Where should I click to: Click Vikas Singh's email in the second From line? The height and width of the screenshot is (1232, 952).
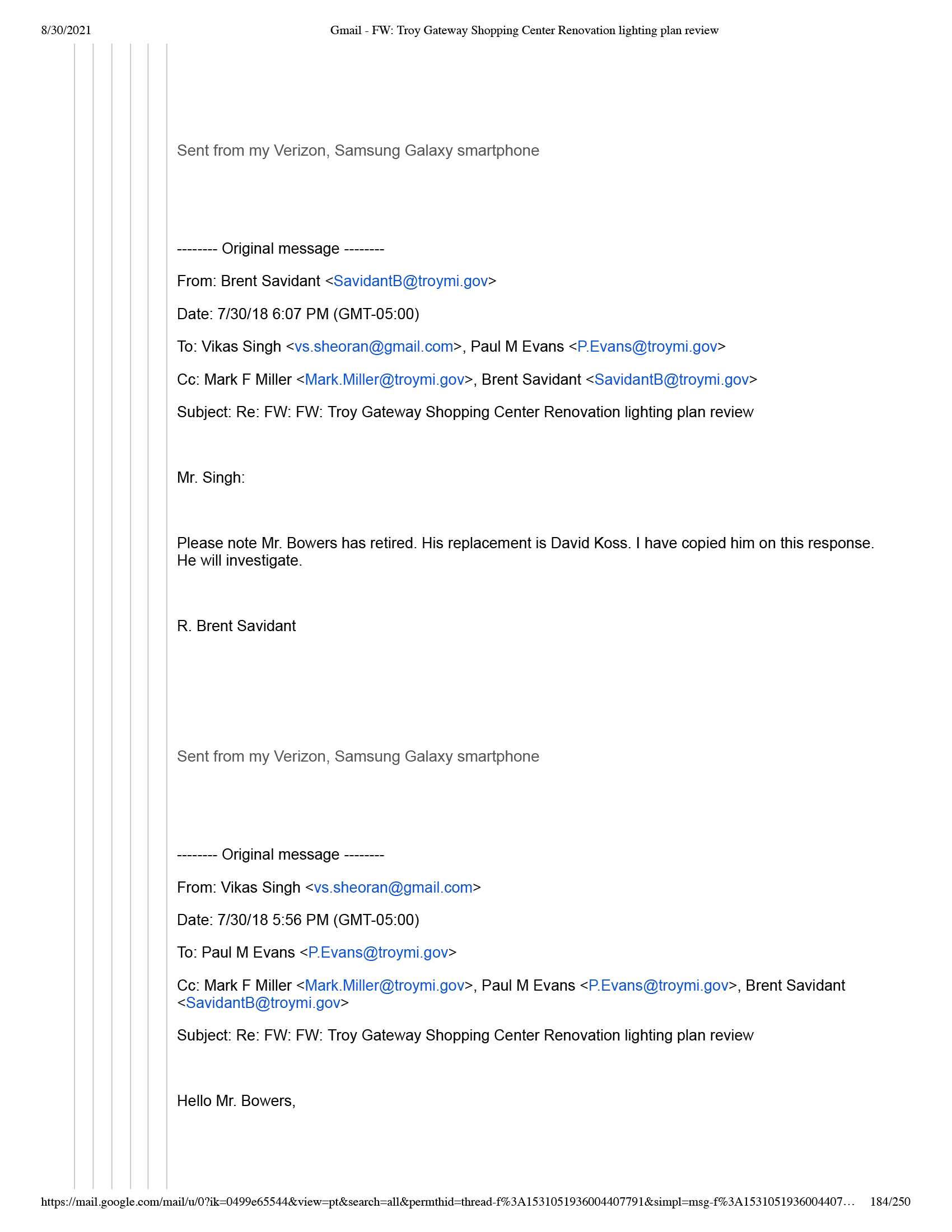(393, 888)
